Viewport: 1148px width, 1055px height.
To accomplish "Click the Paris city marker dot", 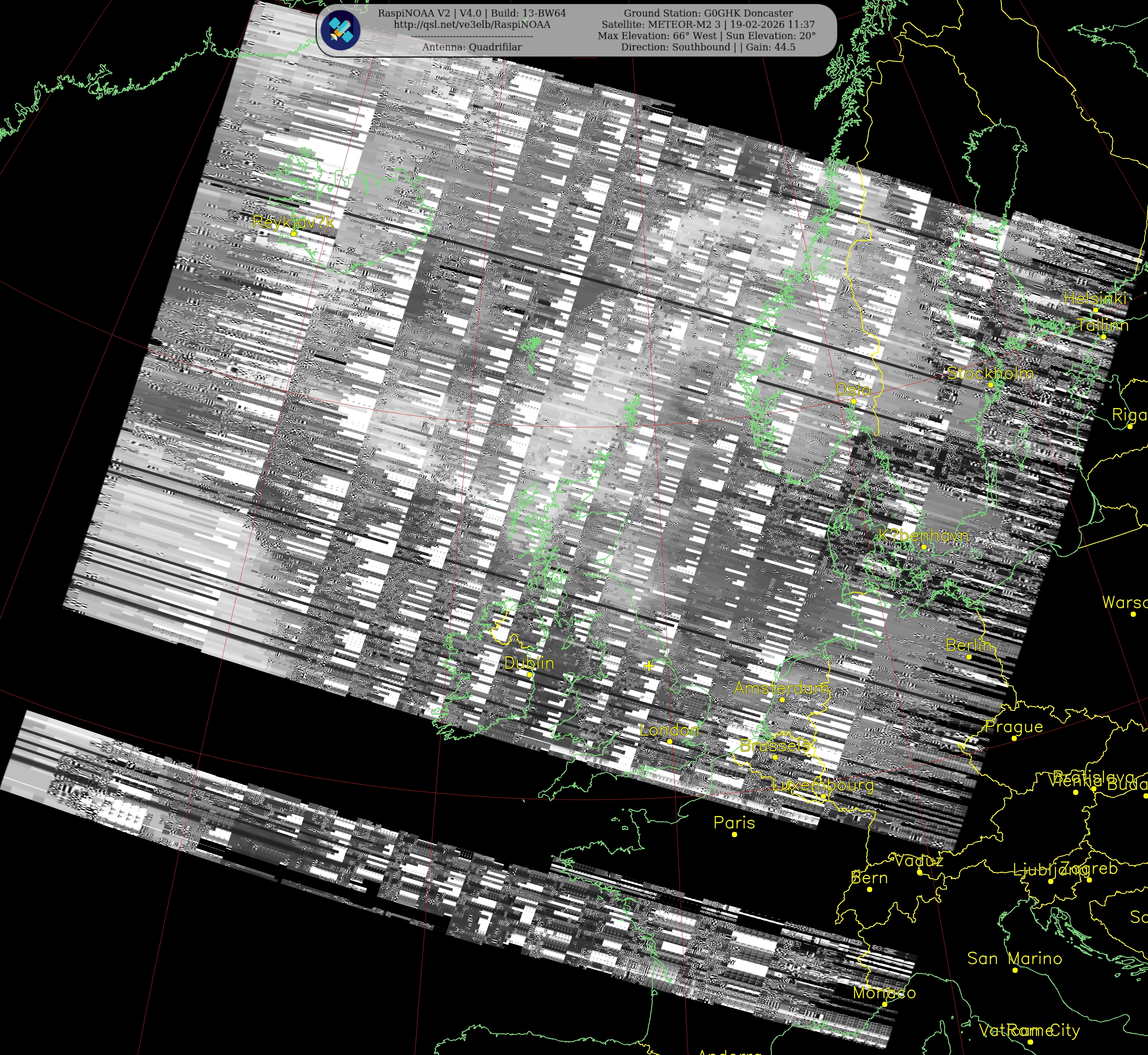I will click(734, 835).
